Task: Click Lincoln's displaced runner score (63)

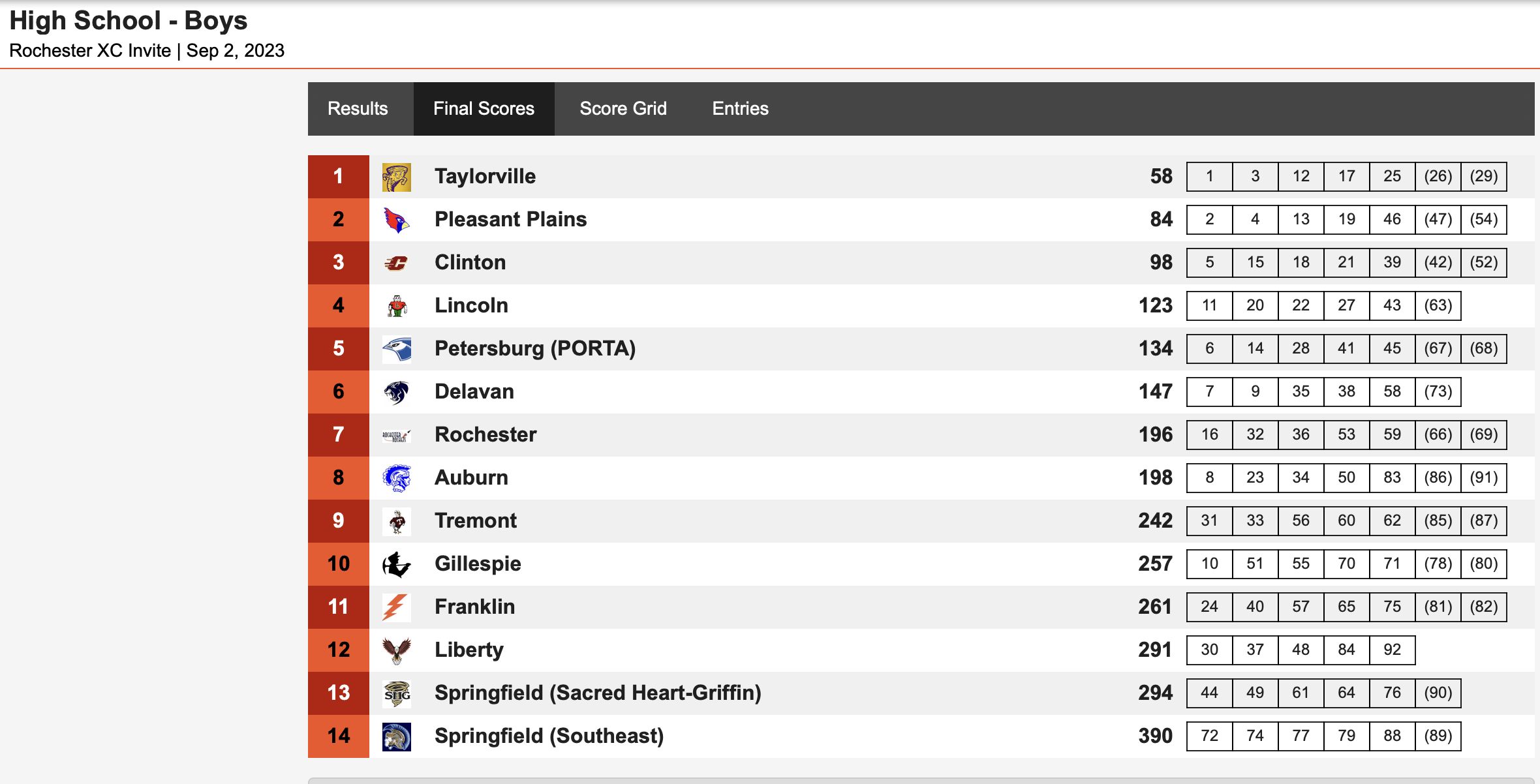Action: click(x=1438, y=306)
